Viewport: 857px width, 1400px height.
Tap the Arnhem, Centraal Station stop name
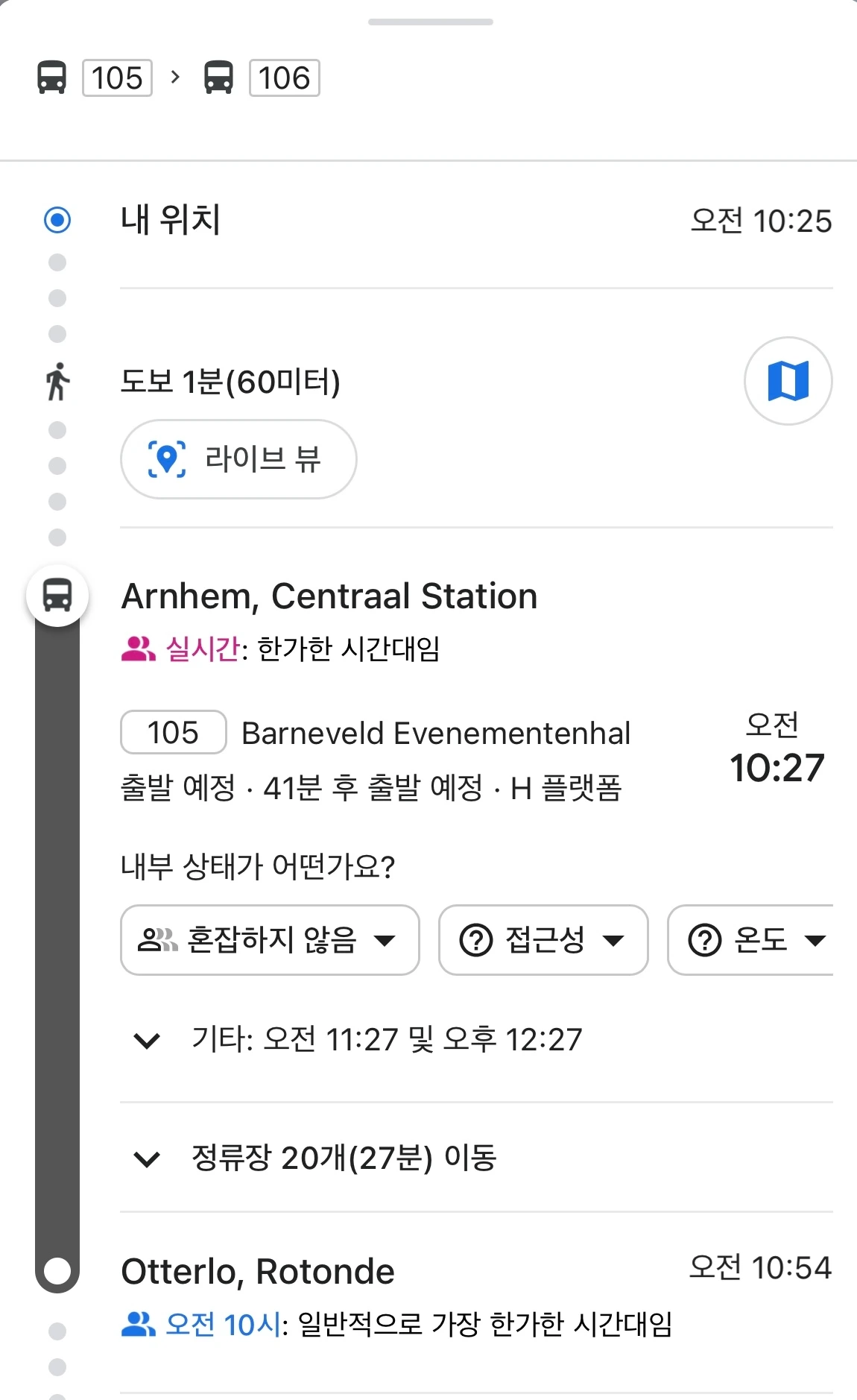click(329, 596)
